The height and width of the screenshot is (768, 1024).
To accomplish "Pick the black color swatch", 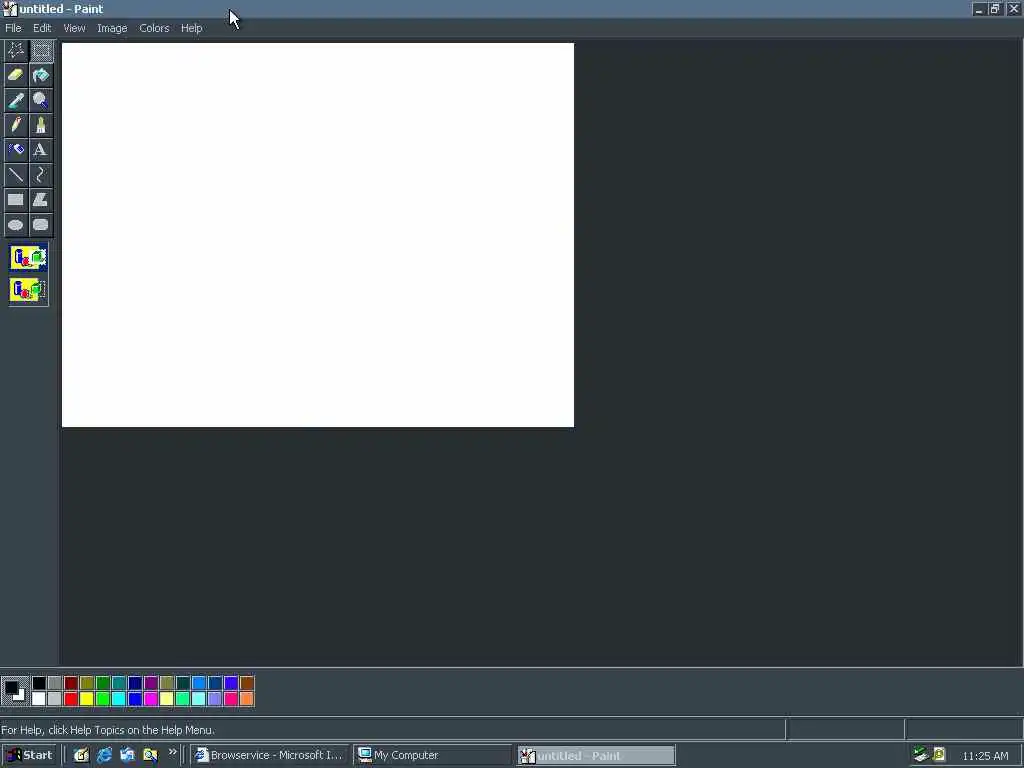I will 39,683.
